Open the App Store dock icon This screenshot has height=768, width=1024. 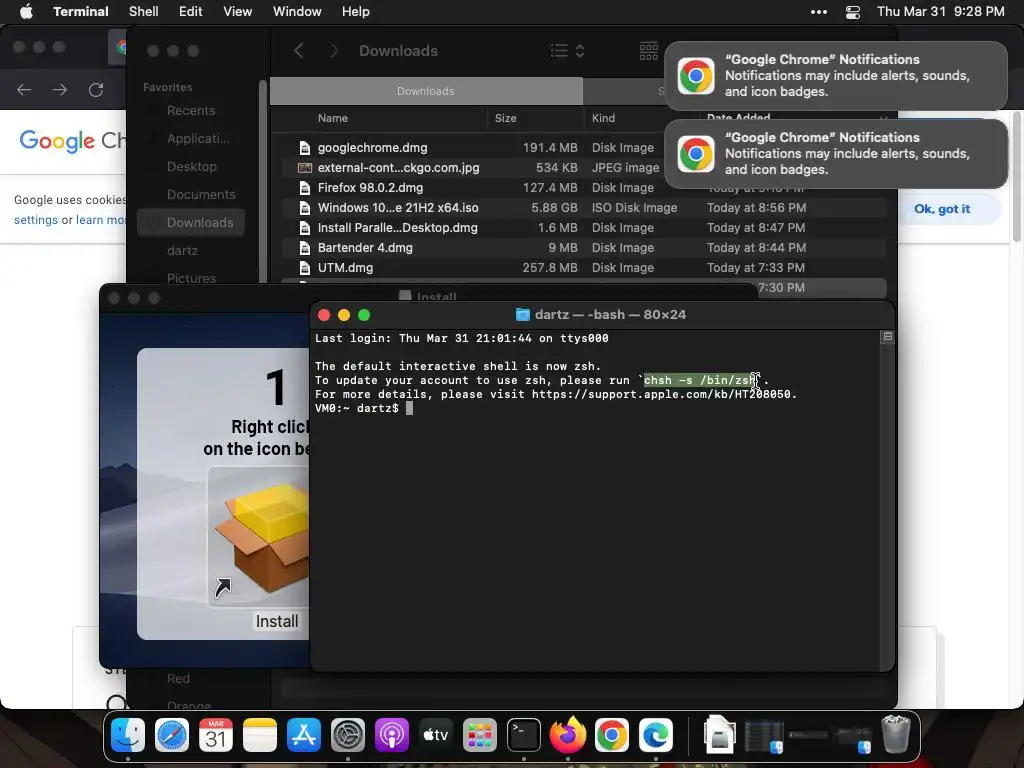click(x=304, y=735)
